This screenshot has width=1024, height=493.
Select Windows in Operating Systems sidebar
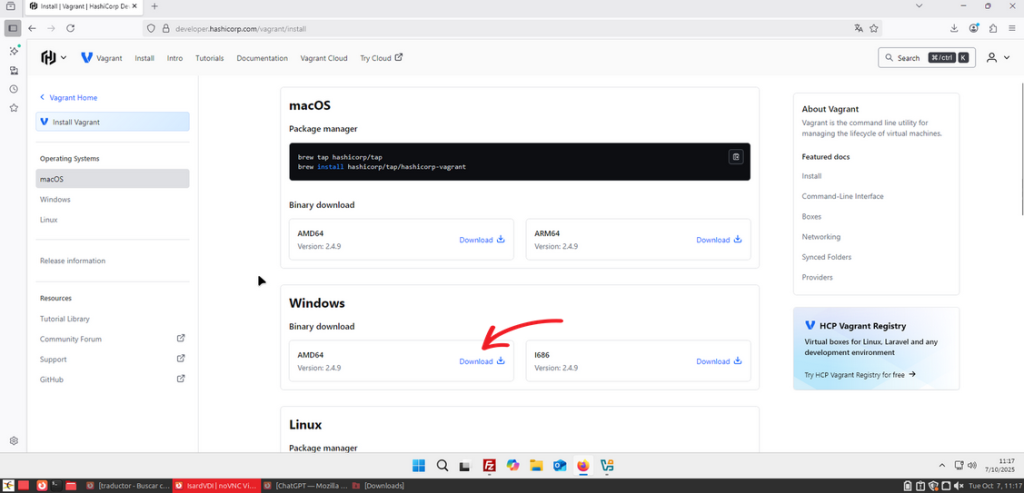coord(55,199)
